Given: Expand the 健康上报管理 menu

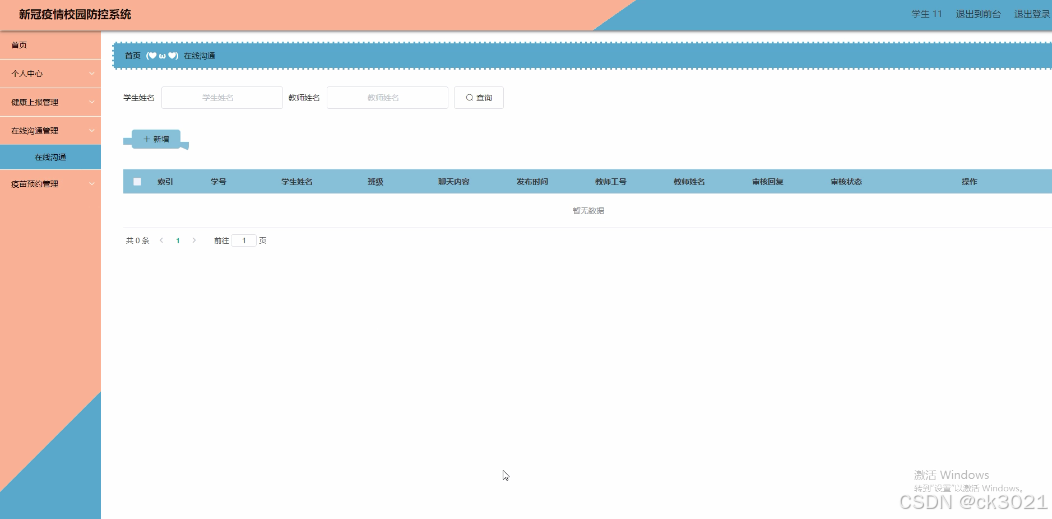Looking at the screenshot, I should [x=50, y=103].
